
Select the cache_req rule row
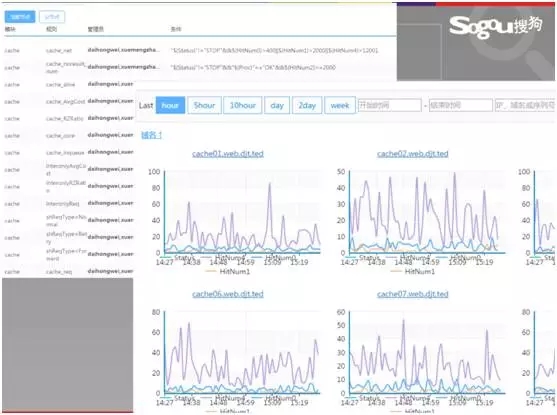coord(68,272)
